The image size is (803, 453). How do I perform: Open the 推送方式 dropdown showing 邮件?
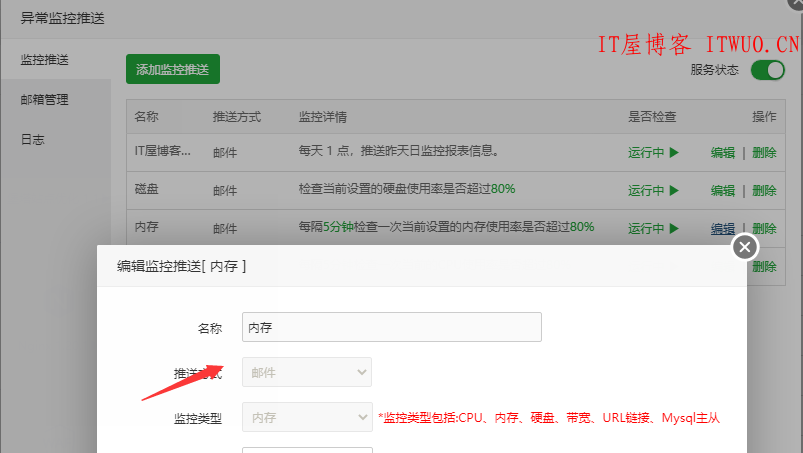[307, 372]
